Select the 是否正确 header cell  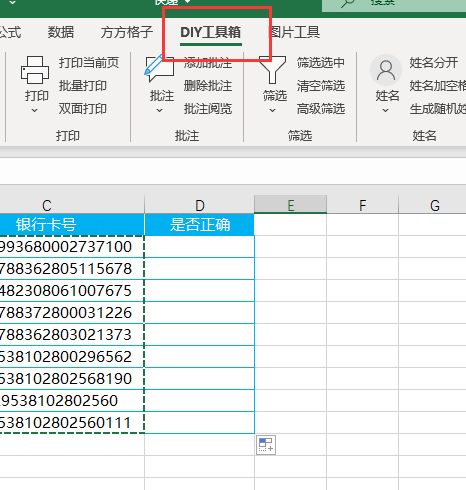coord(199,225)
